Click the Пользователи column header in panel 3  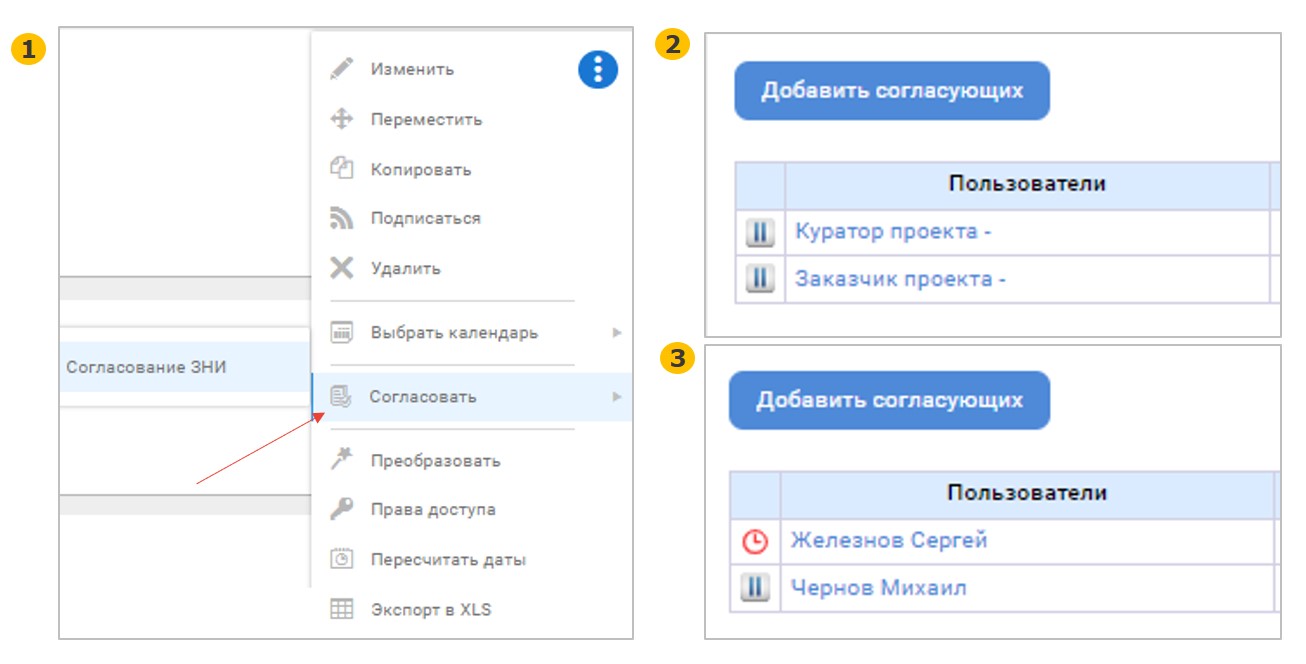[x=1026, y=493]
